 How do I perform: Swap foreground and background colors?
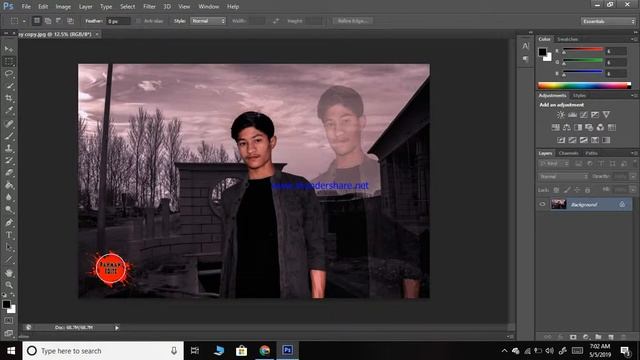13,295
